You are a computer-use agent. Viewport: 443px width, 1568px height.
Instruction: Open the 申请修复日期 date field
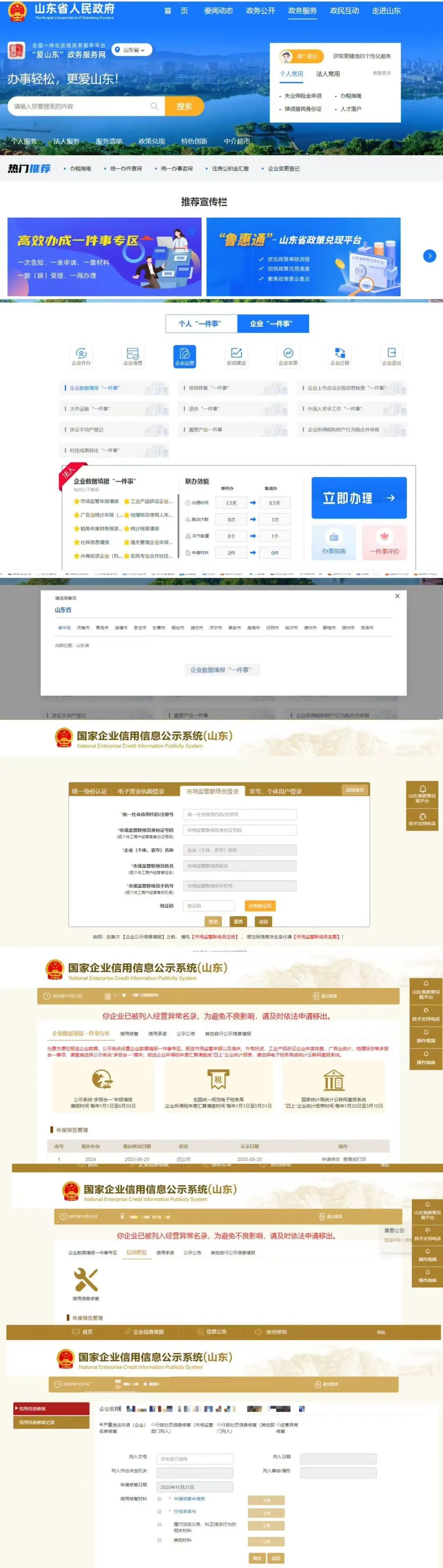click(195, 1486)
